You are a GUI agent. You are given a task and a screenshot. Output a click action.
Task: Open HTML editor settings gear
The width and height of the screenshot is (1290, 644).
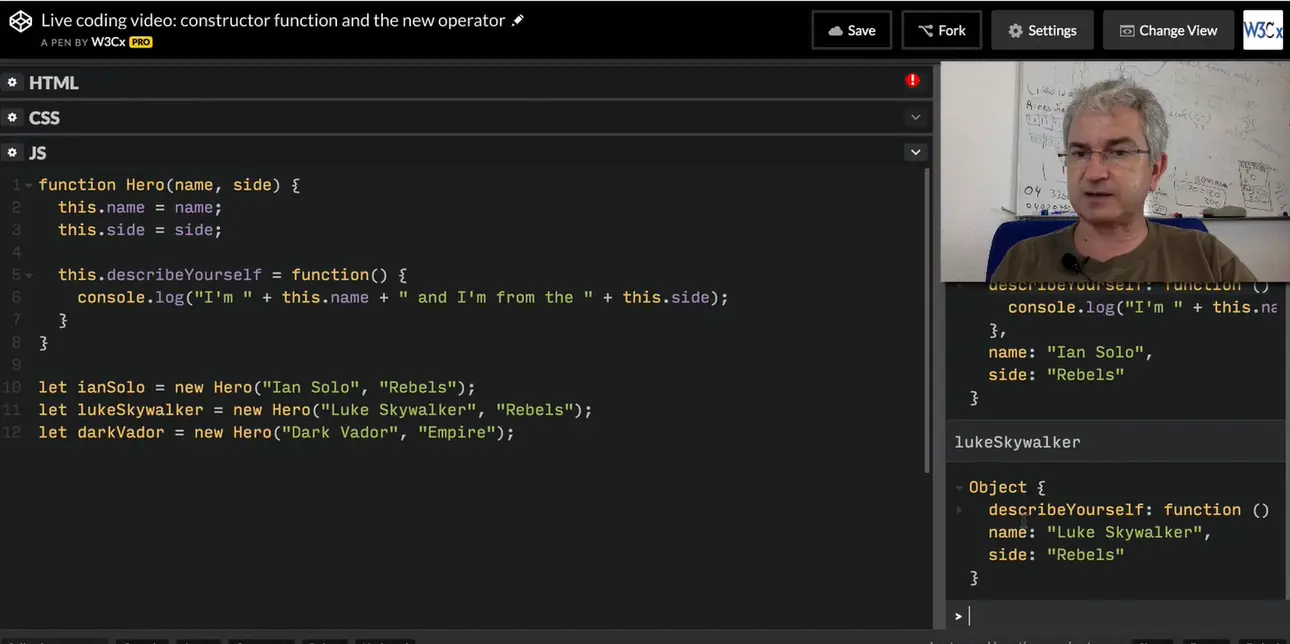tap(13, 82)
